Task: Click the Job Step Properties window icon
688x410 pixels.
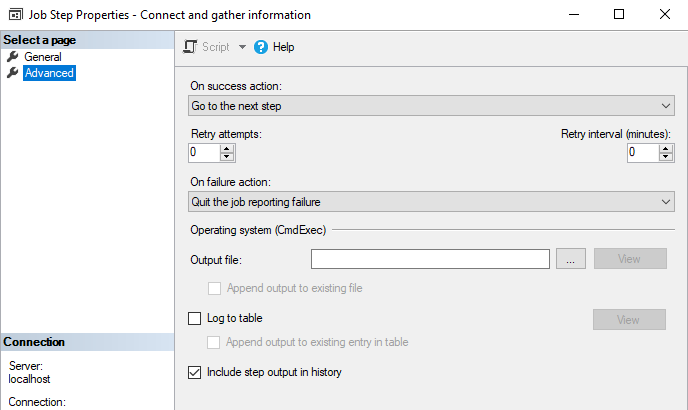Action: [x=16, y=14]
